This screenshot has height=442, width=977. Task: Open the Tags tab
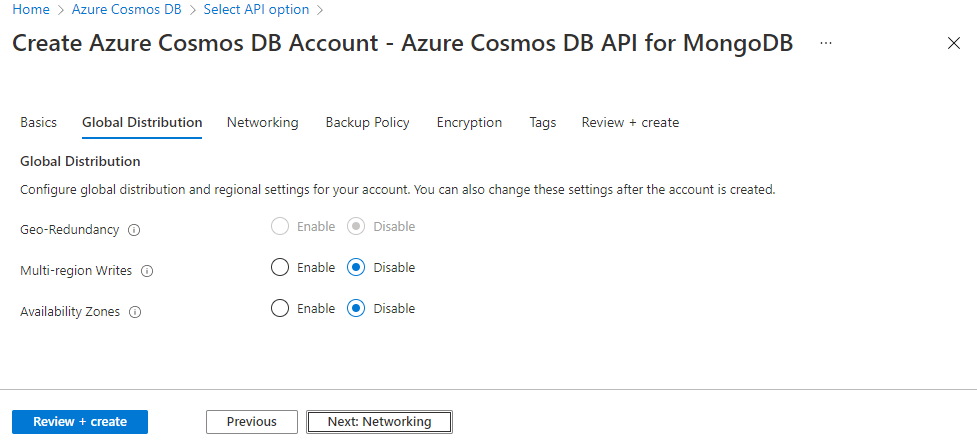pos(543,122)
